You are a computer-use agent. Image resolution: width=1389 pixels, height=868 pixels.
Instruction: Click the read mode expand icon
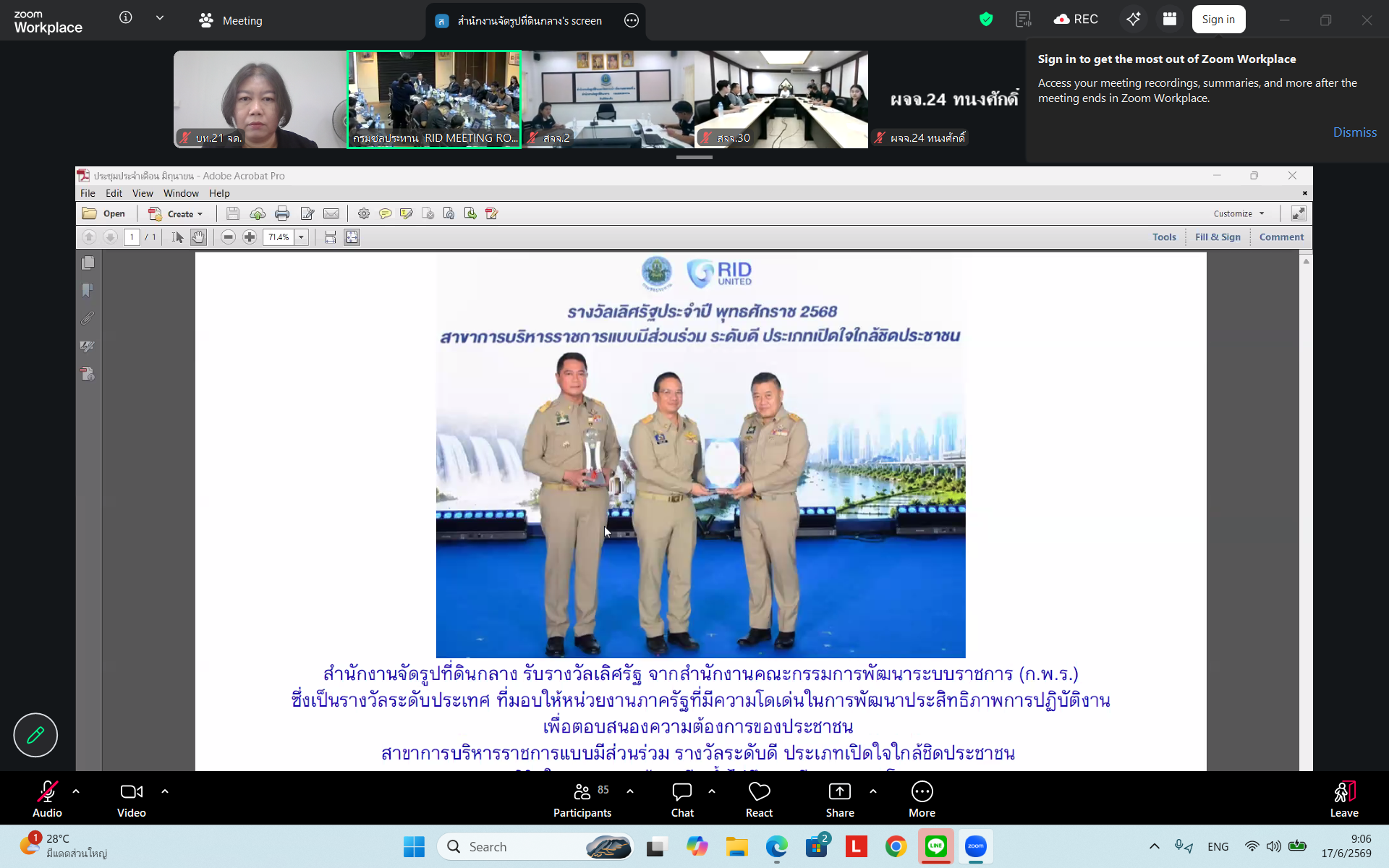click(1299, 213)
